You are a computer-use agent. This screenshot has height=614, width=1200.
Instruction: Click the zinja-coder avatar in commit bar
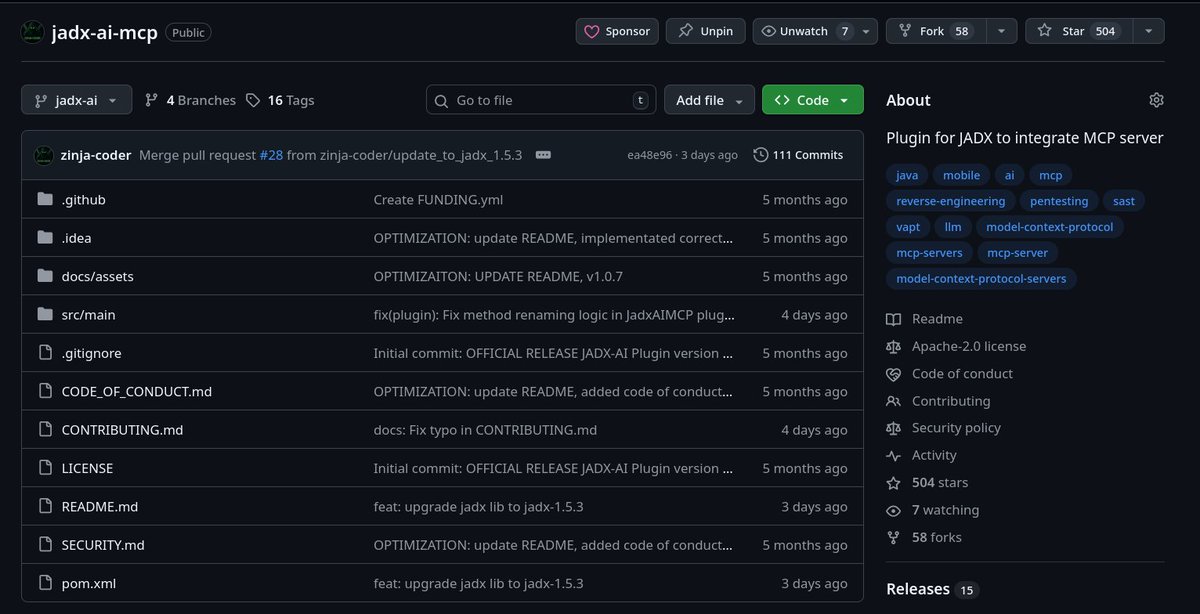click(x=43, y=155)
